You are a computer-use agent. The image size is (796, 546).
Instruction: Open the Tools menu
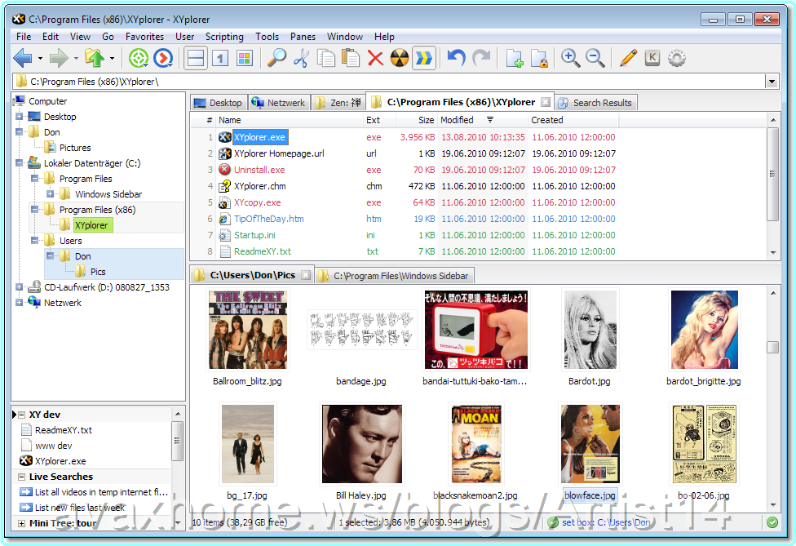click(267, 37)
